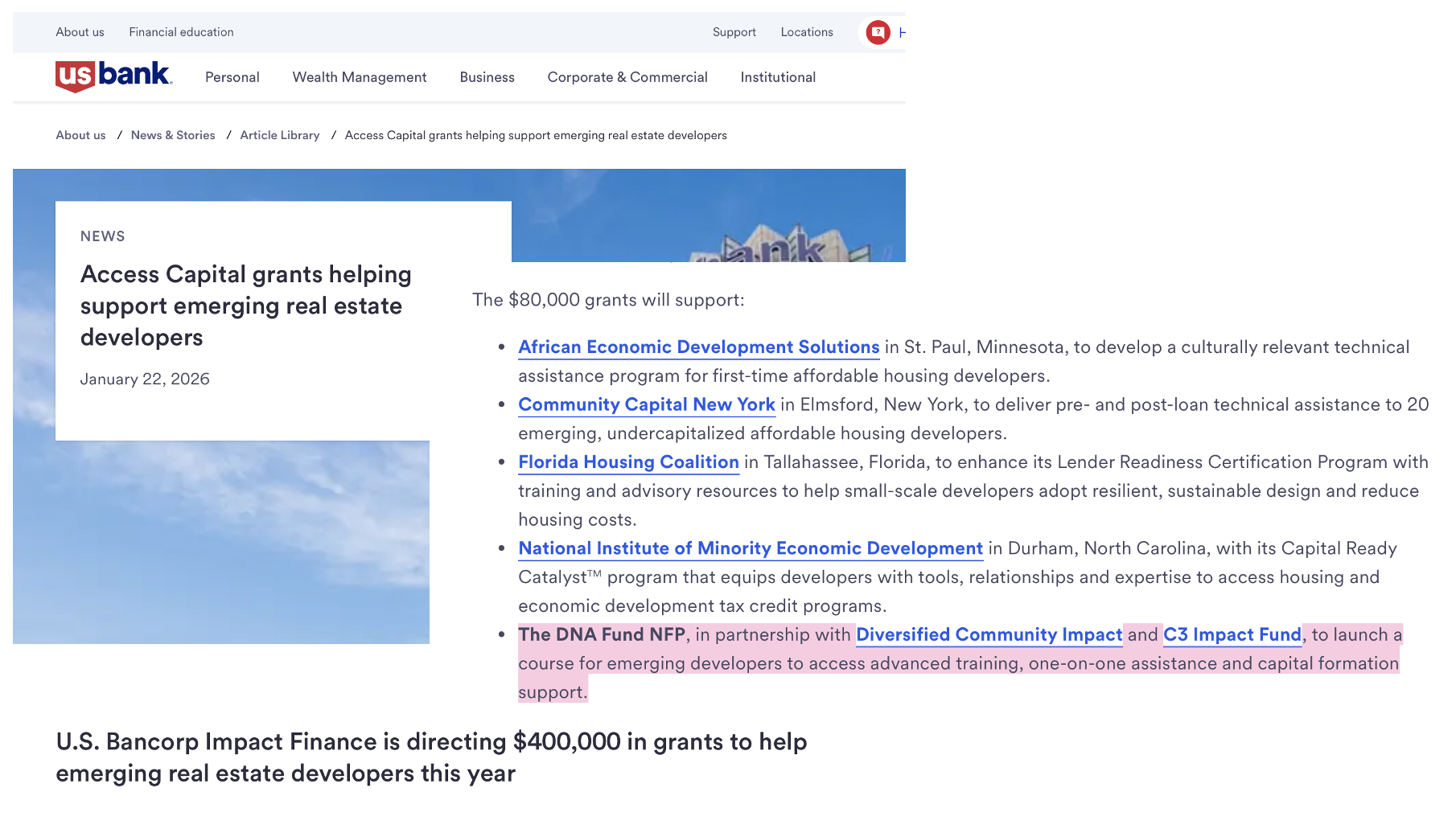Click the $400,000 grants subheading
1456x833 pixels.
pyautogui.click(x=431, y=757)
